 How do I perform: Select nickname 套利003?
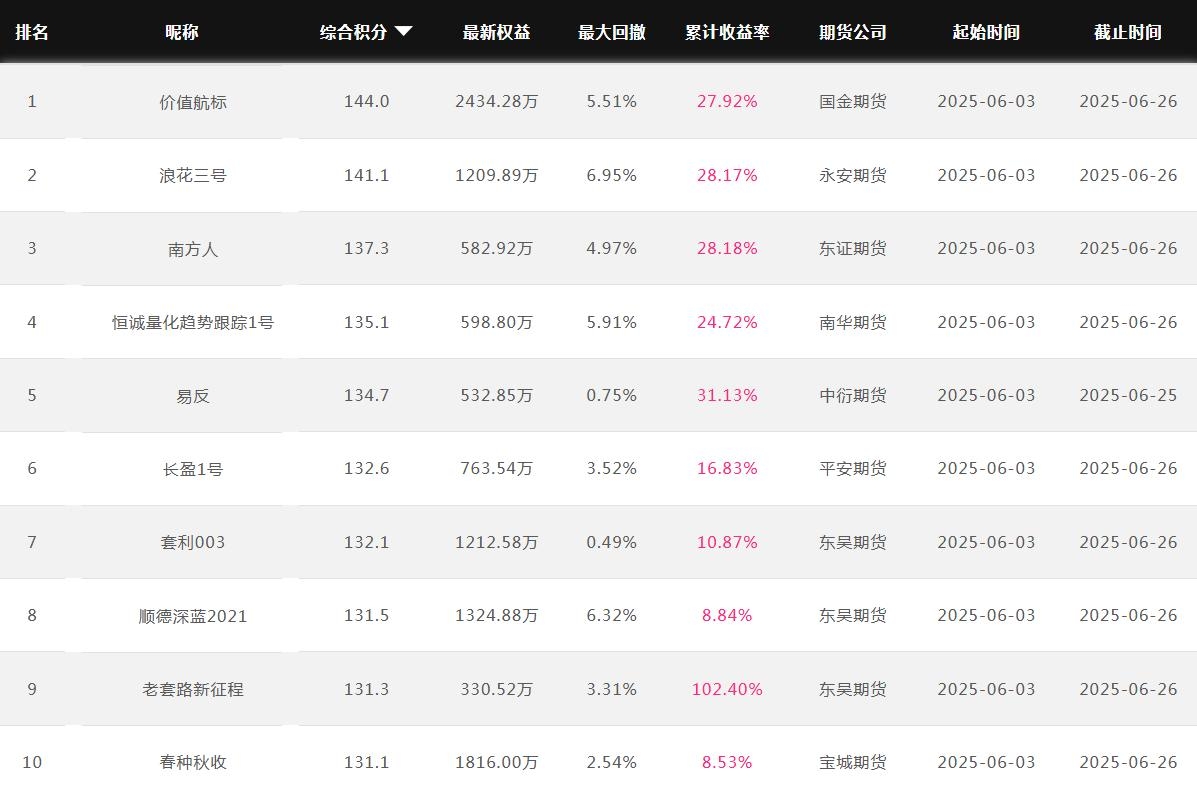coord(193,542)
